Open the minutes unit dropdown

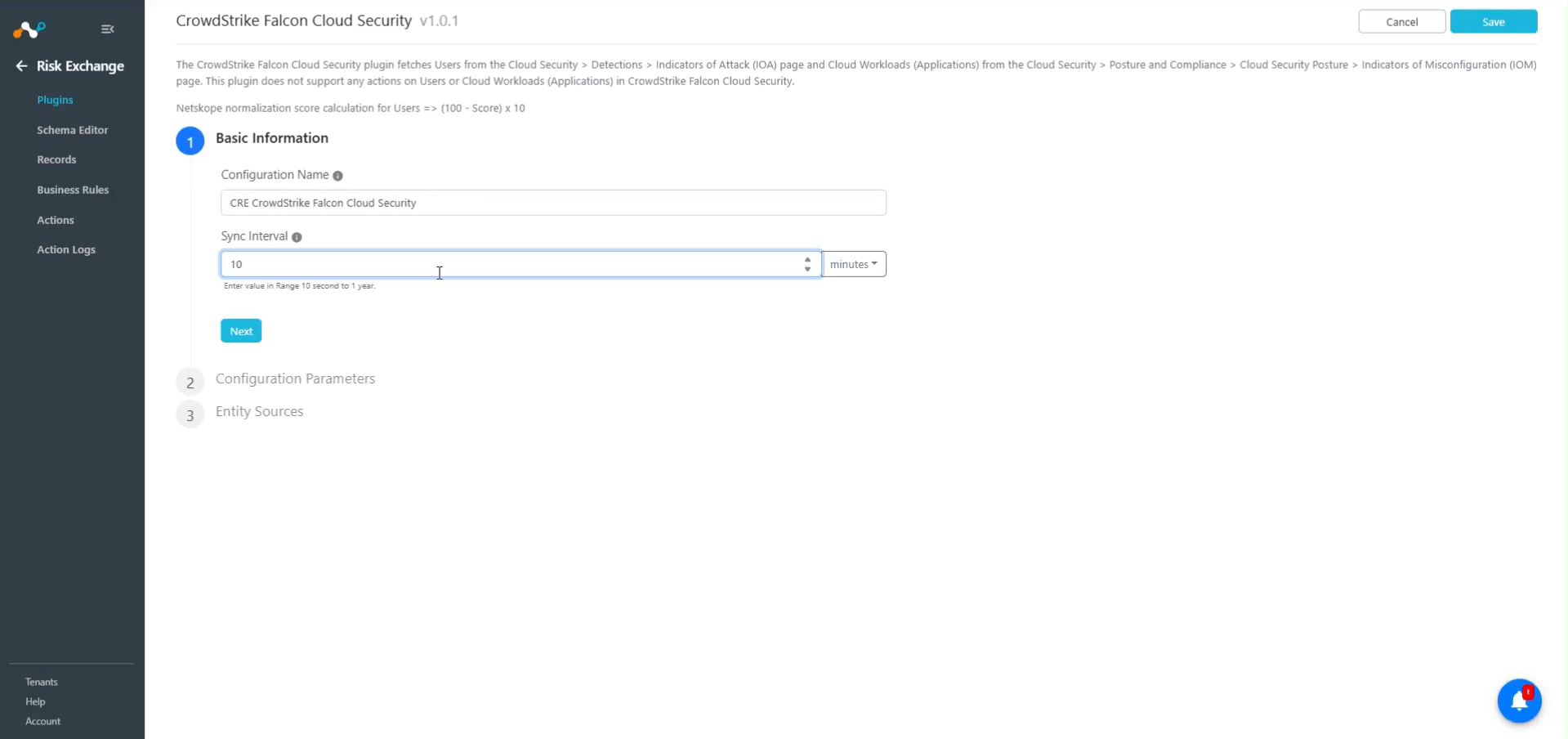pos(854,264)
